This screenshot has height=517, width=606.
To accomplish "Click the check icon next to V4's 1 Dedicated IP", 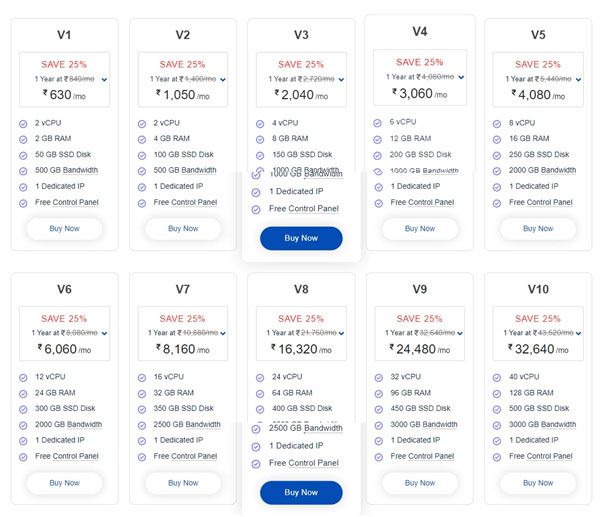I will pos(378,186).
